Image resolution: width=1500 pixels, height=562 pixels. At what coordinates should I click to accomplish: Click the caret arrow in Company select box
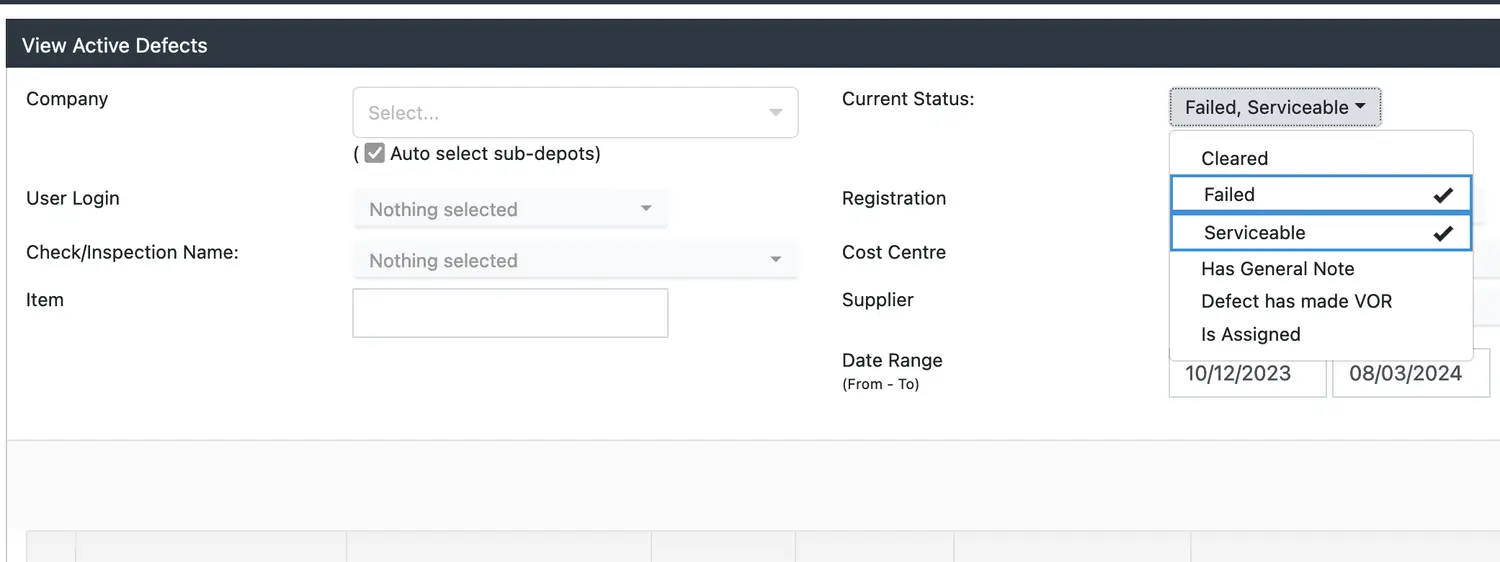[775, 113]
